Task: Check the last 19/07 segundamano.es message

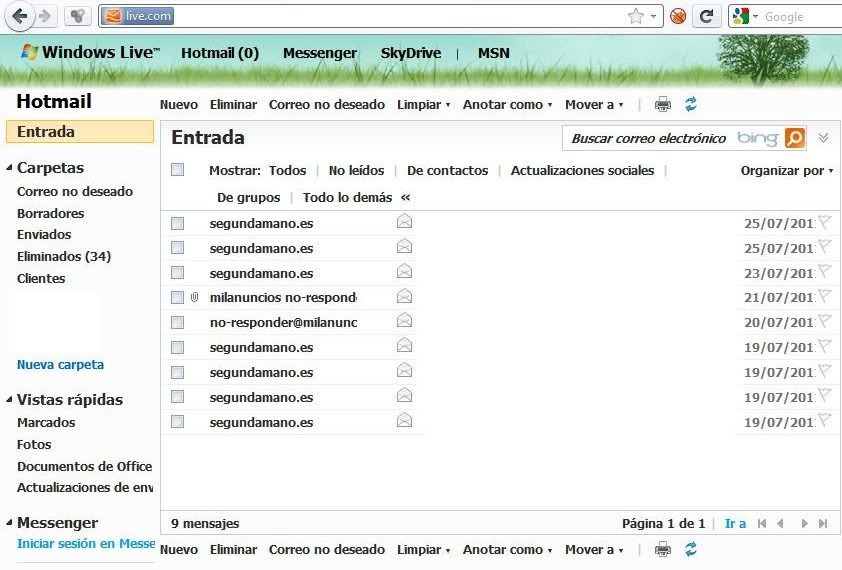Action: pos(177,422)
